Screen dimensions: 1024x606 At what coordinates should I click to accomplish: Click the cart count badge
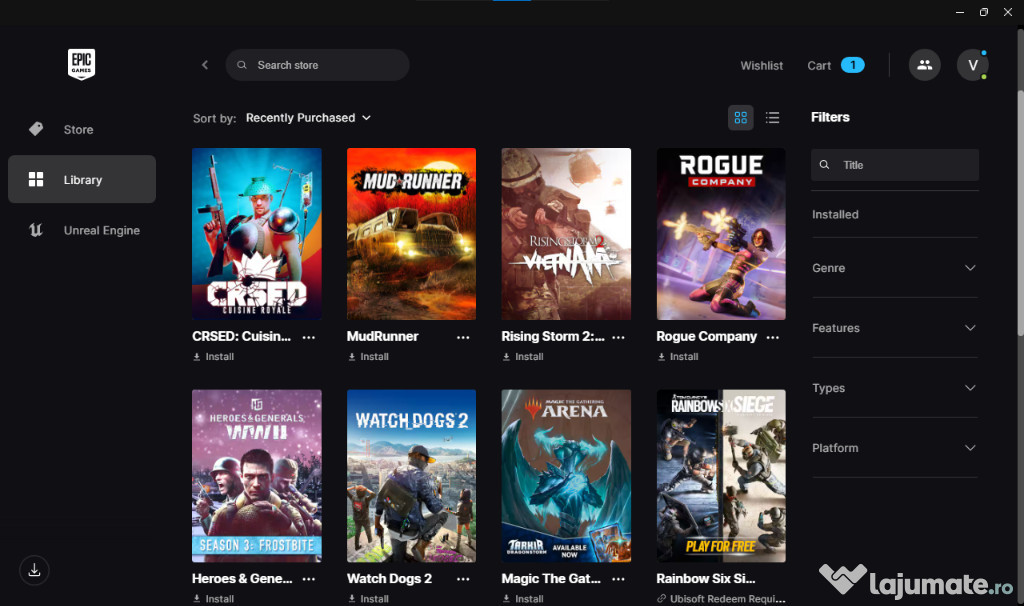tap(852, 65)
